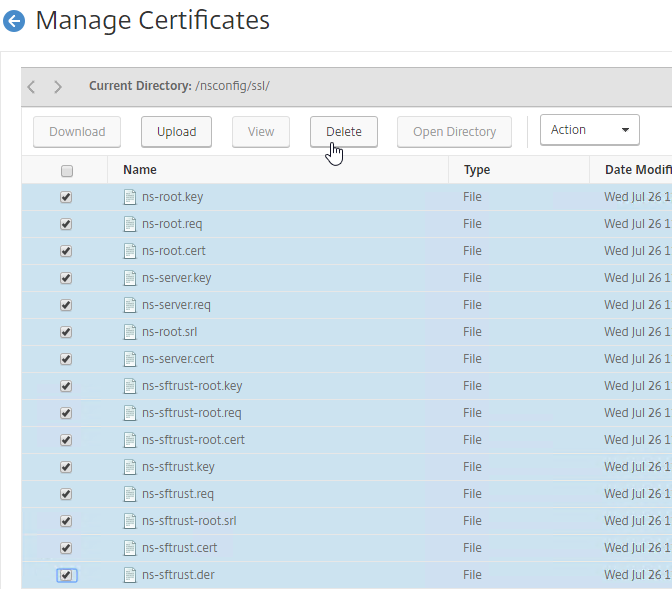
Task: Select the ns-root.key file name
Action: point(173,197)
